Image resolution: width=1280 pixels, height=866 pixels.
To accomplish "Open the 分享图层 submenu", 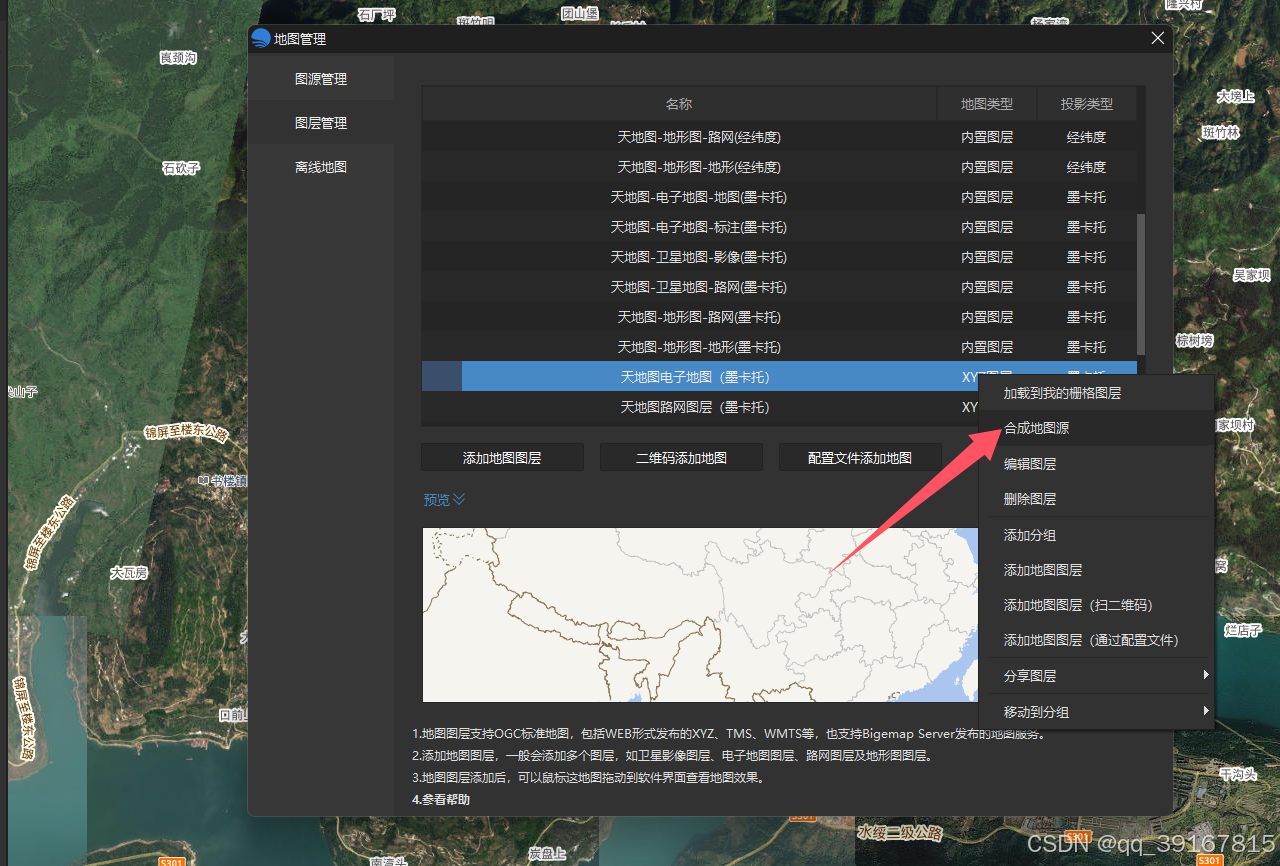I will point(1096,676).
